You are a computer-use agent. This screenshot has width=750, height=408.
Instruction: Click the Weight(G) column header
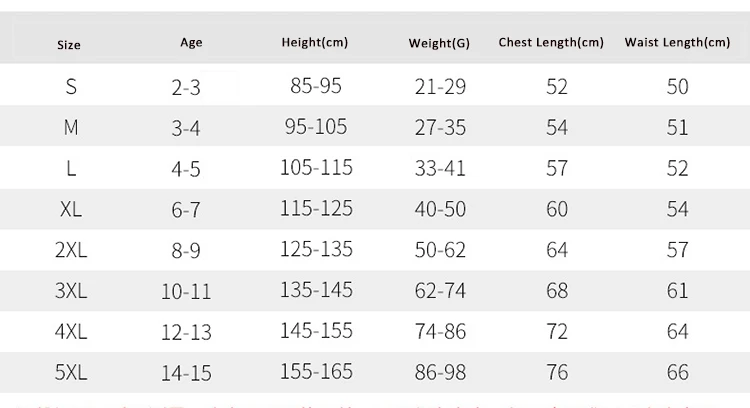coord(439,43)
